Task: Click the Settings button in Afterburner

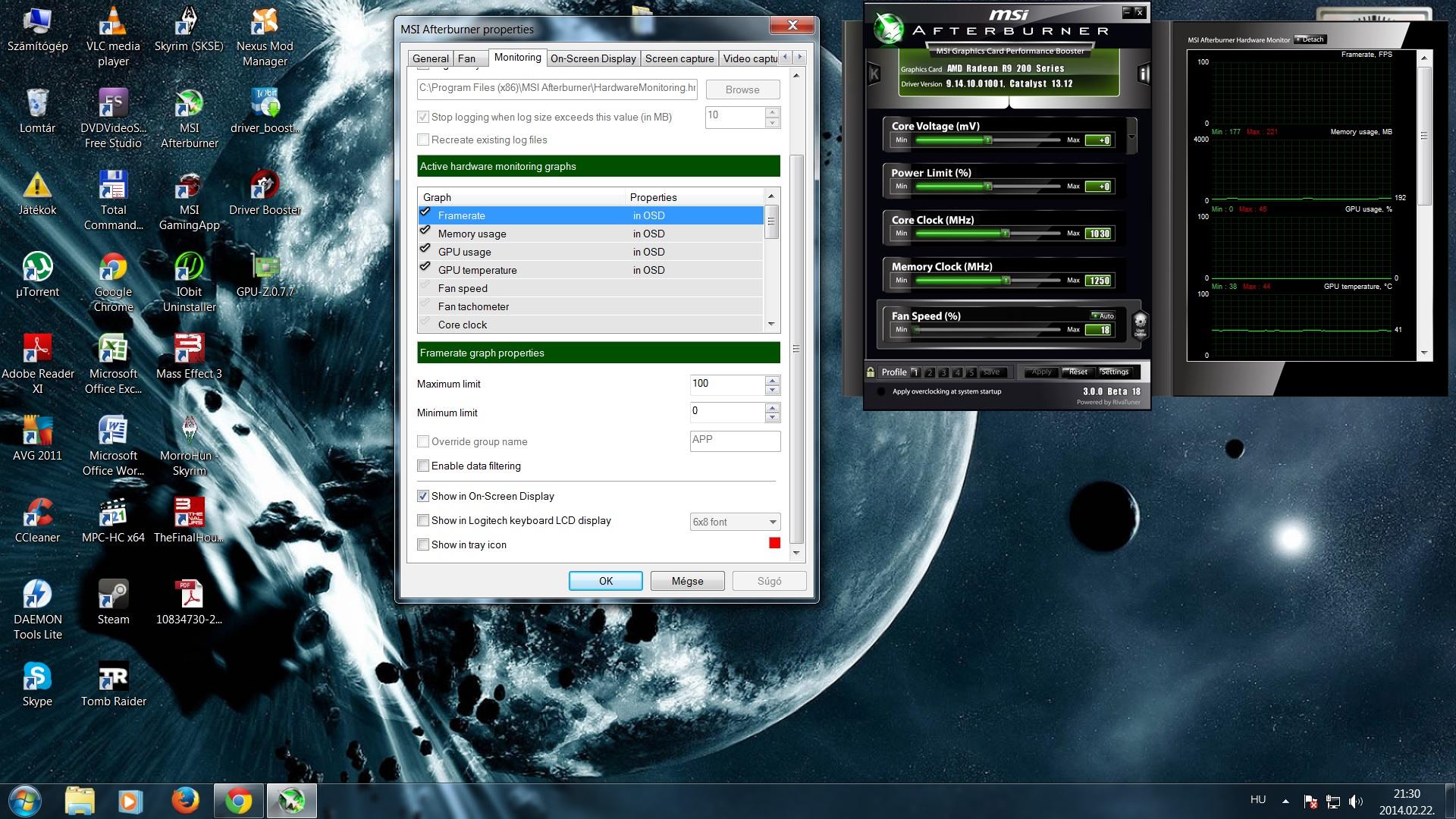Action: [x=1114, y=372]
